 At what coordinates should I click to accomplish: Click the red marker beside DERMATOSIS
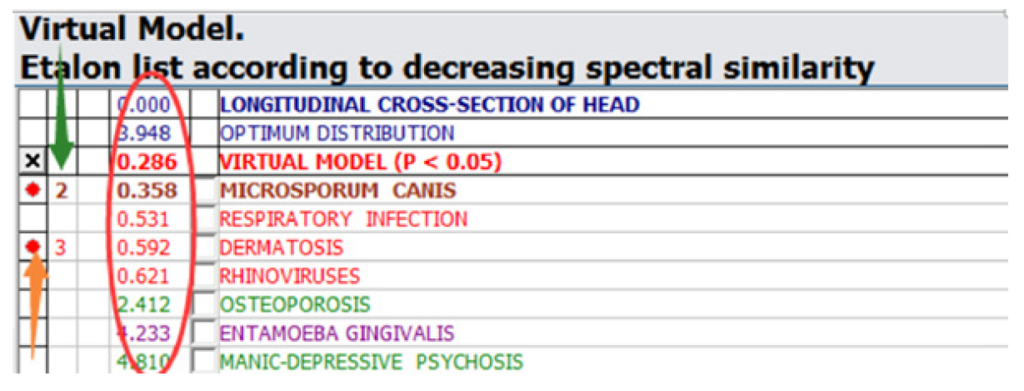33,246
